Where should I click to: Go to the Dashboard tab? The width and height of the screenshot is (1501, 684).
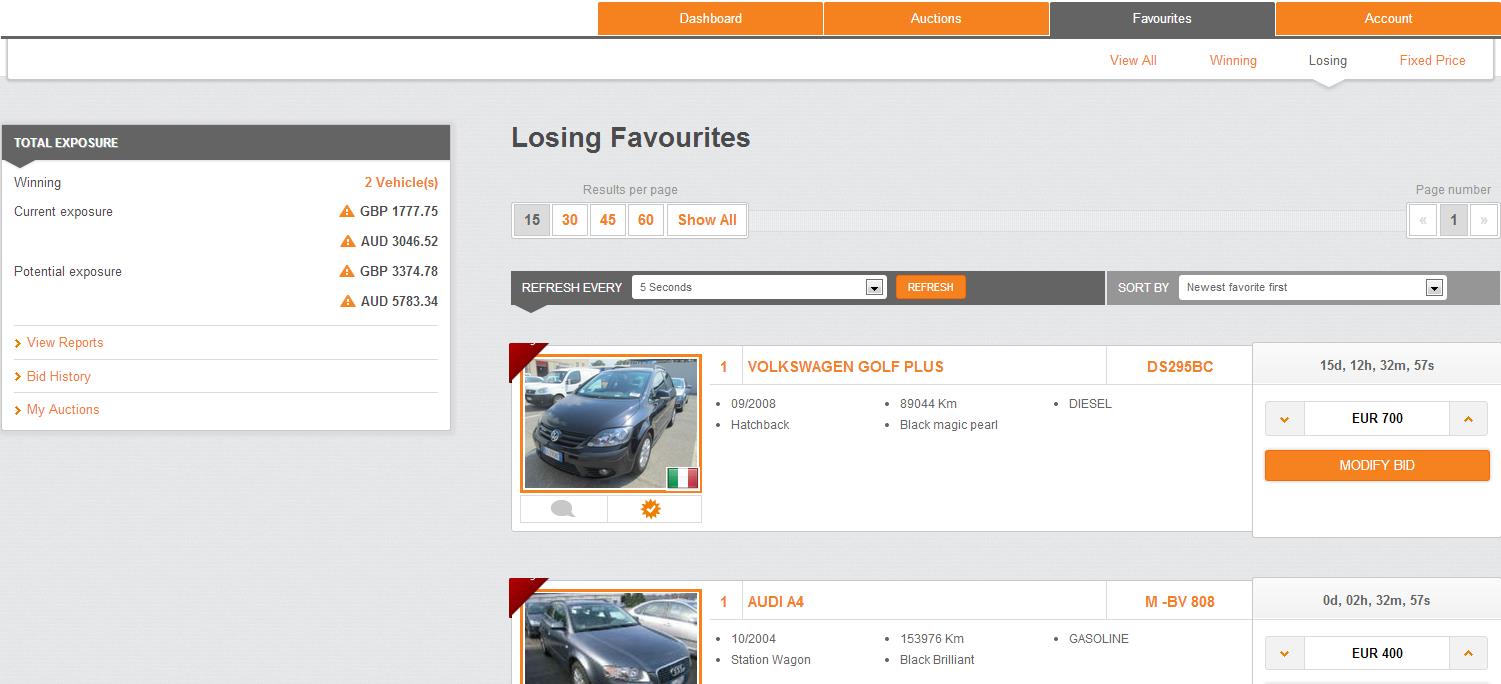710,18
